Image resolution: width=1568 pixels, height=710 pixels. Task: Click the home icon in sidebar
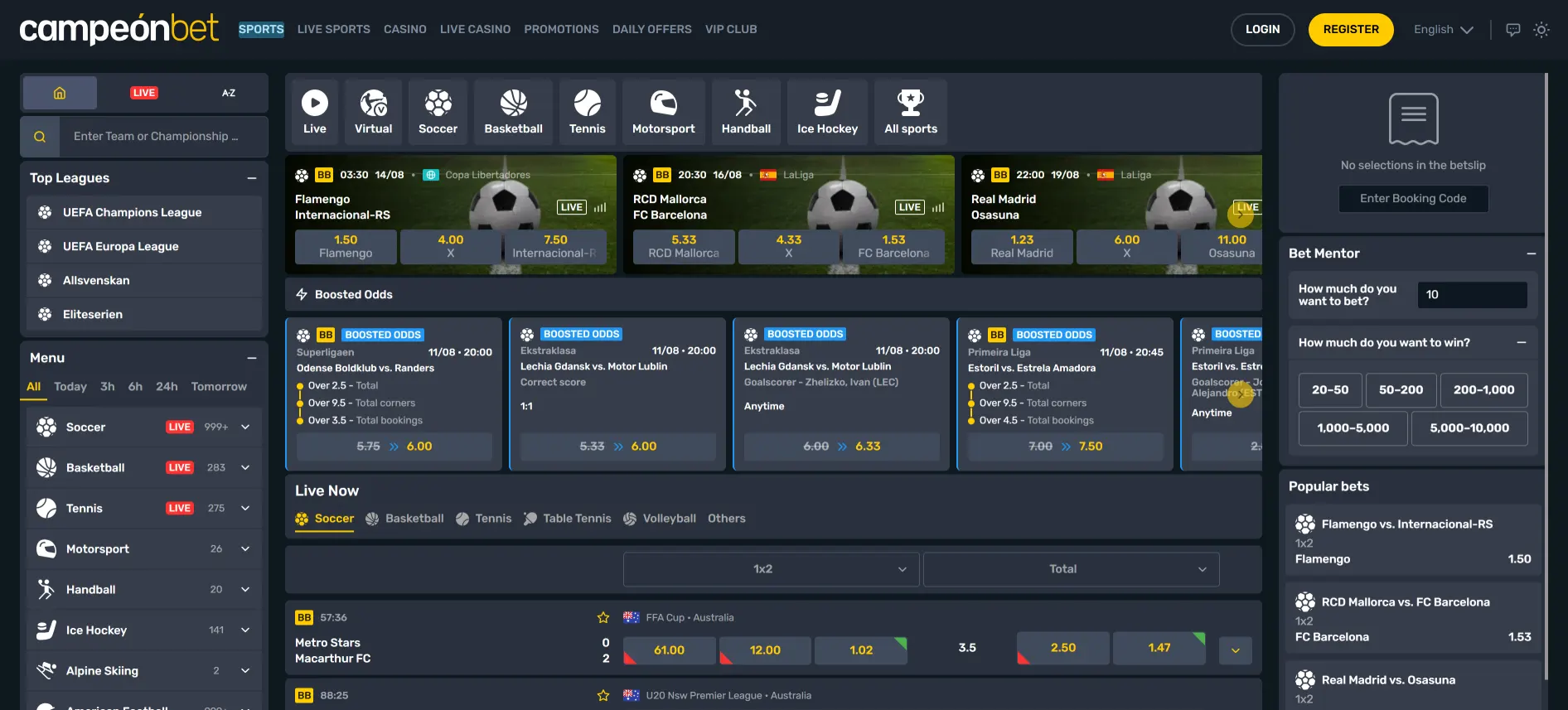click(x=60, y=93)
